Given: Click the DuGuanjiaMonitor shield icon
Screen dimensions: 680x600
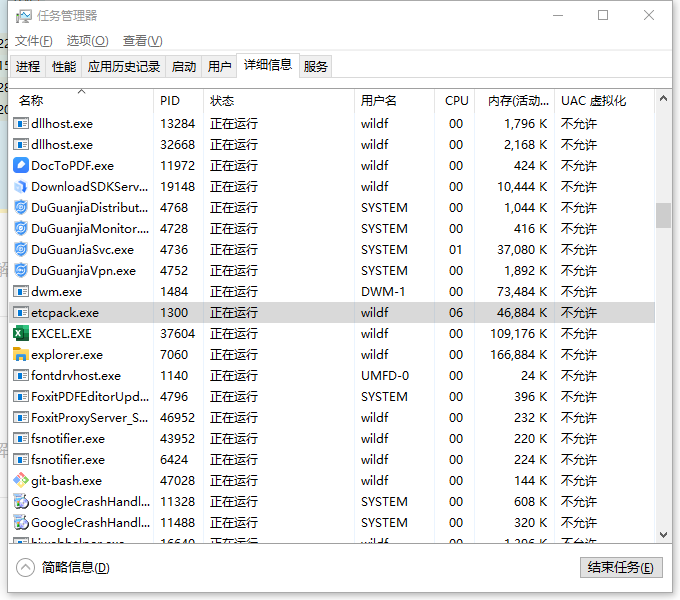Looking at the screenshot, I should tap(21, 228).
